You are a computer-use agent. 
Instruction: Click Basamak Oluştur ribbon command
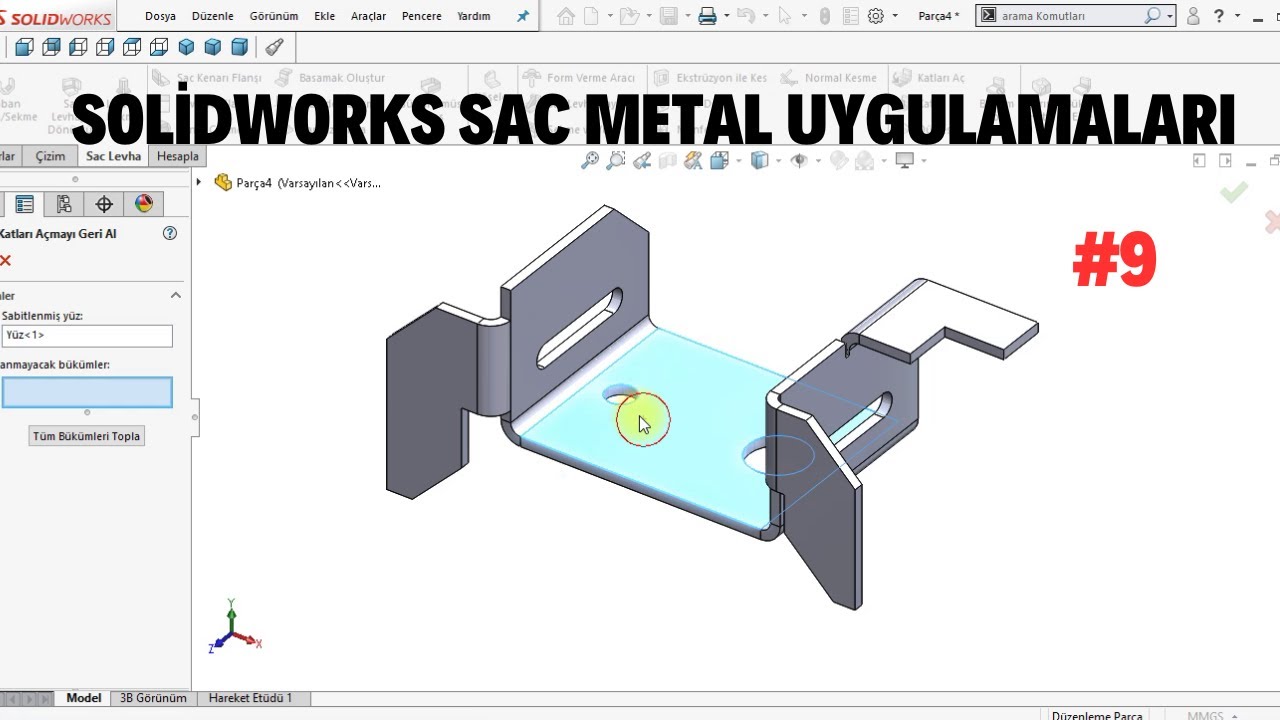(x=329, y=78)
